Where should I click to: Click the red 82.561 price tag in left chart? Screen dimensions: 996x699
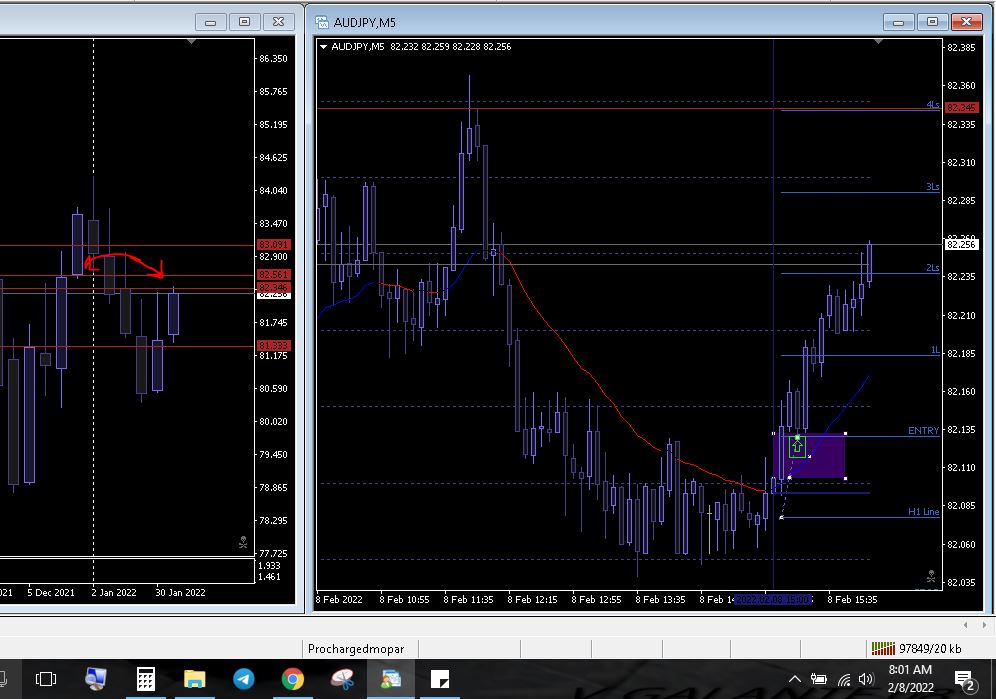coord(273,275)
